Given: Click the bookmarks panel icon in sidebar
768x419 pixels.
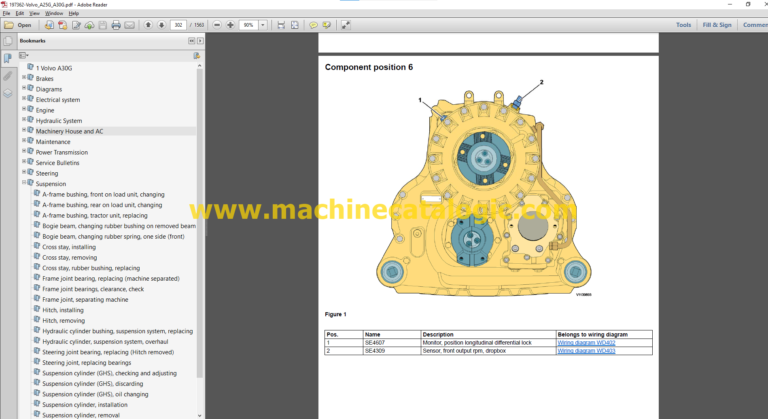Looking at the screenshot, I should pos(8,59).
